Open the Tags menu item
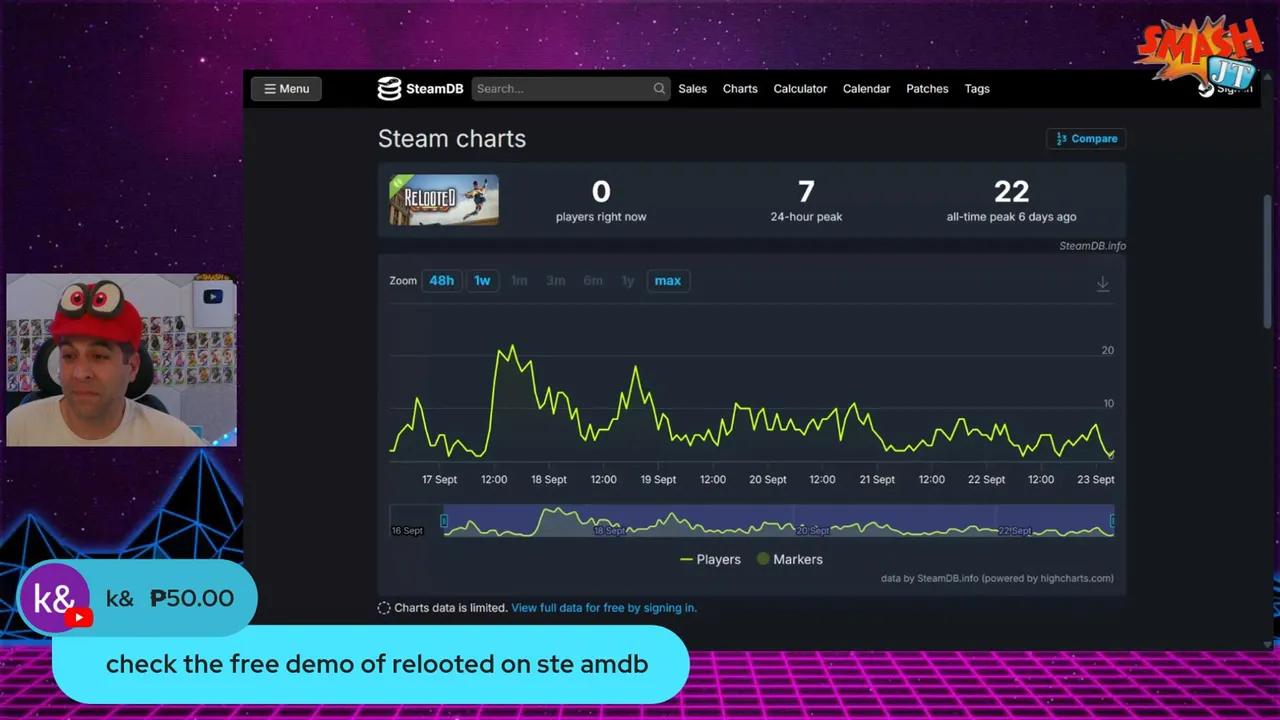Screen dimensions: 1280x720 click(977, 89)
